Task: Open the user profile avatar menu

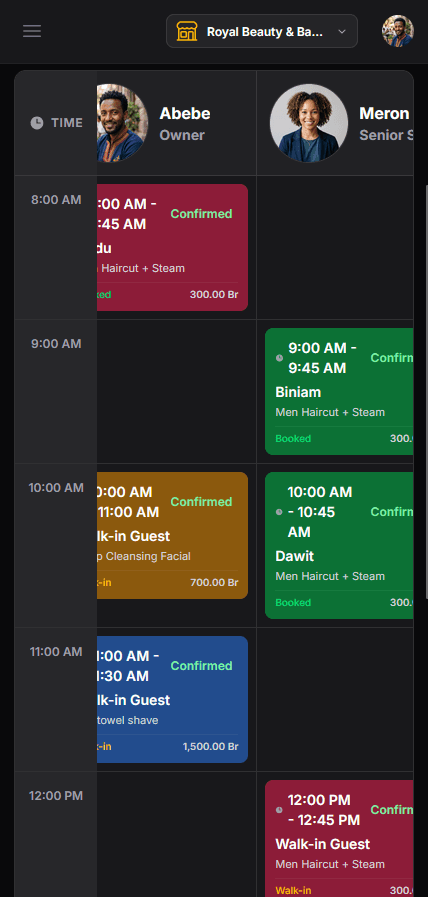Action: (398, 31)
